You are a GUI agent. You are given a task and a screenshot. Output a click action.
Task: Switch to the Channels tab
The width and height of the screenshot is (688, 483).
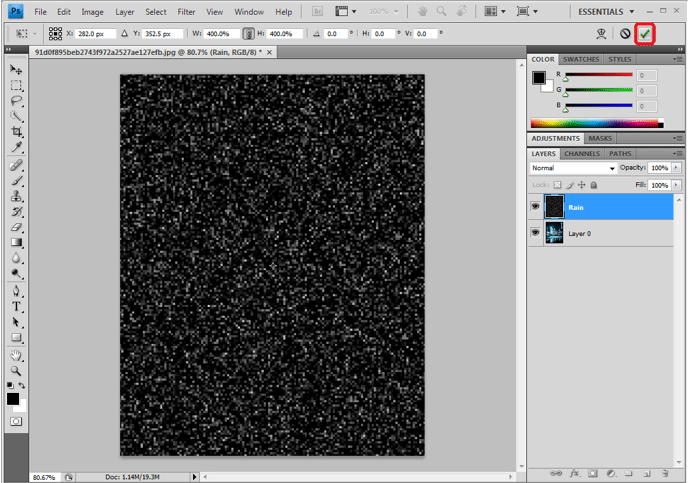tap(581, 154)
